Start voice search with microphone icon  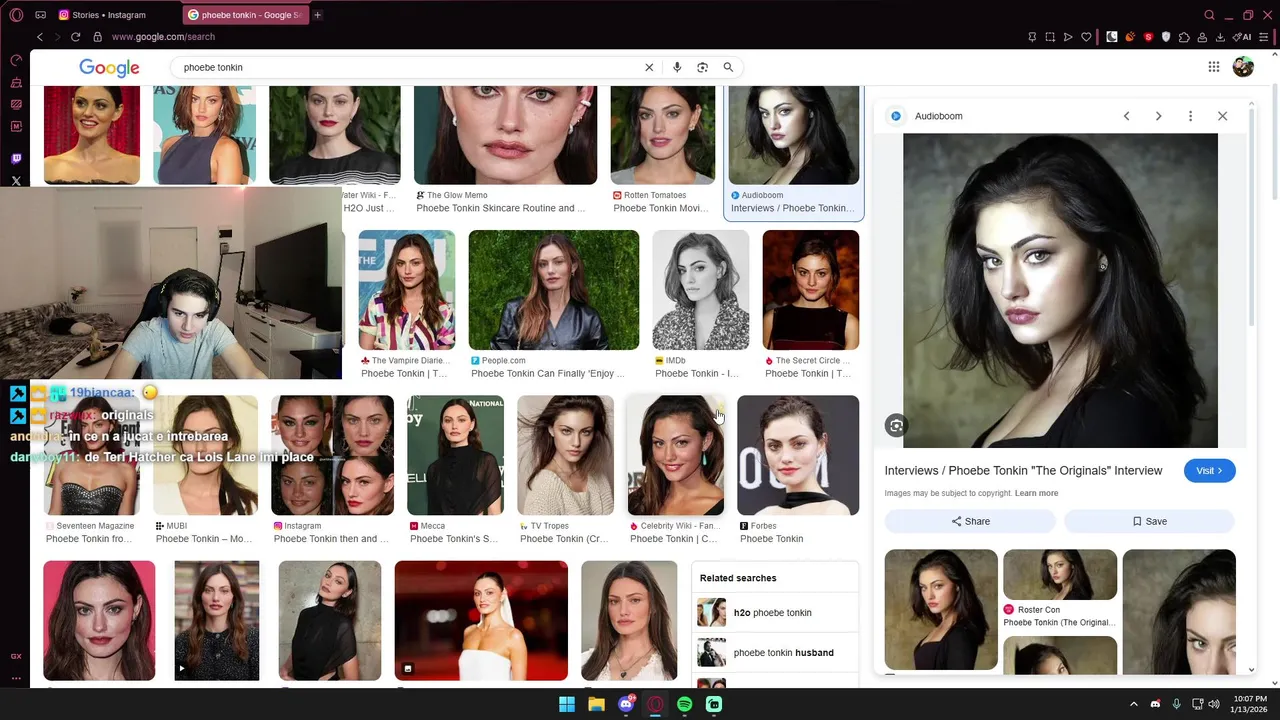pos(677,67)
